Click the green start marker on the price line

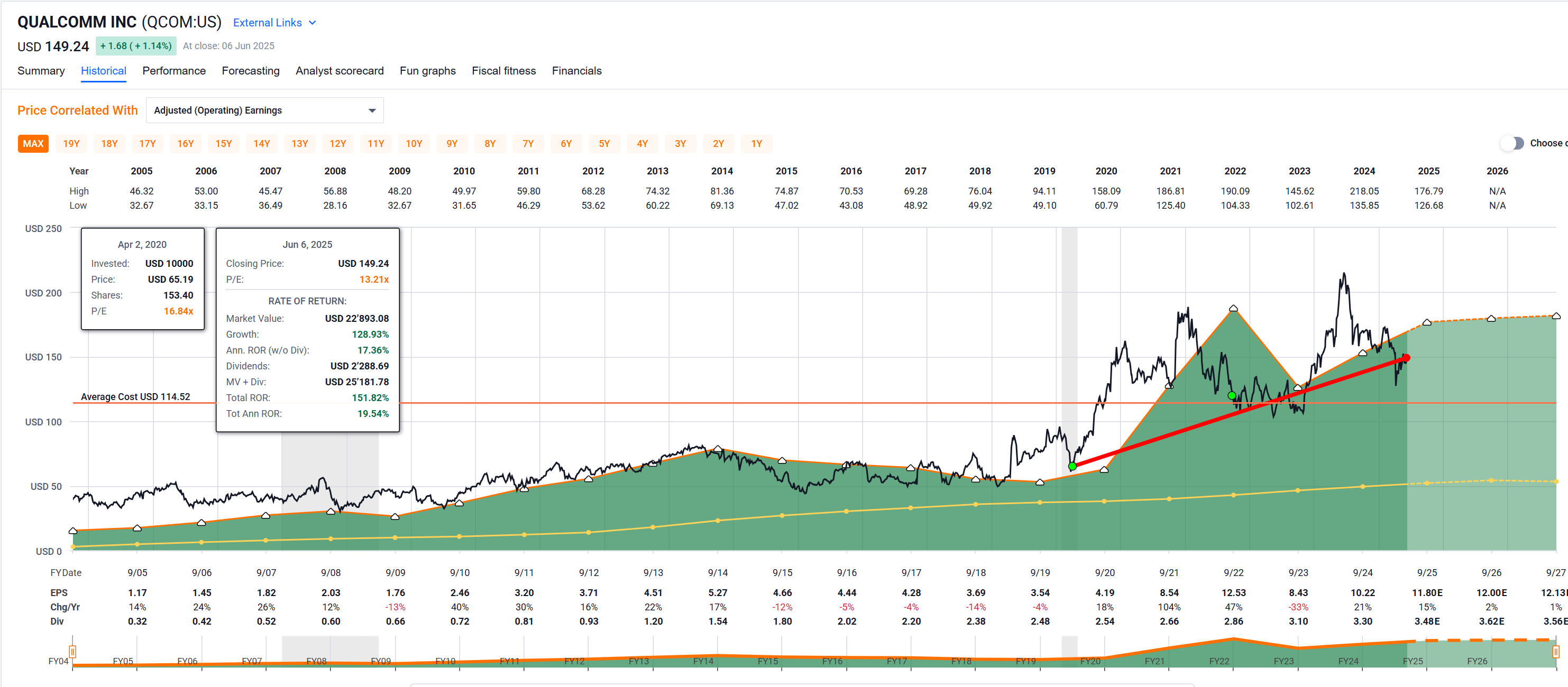tap(1072, 466)
